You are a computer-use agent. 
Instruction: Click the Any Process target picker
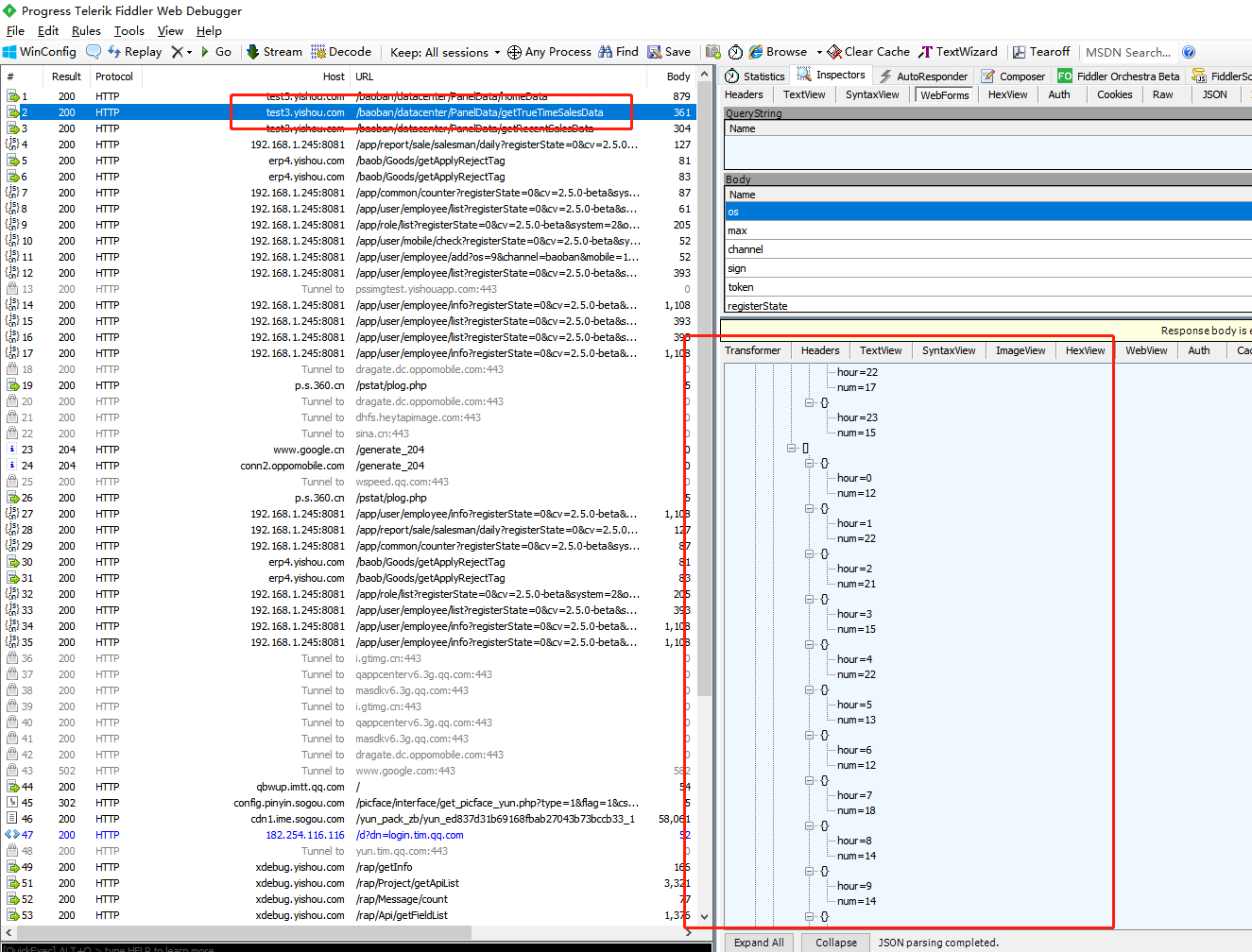click(x=549, y=52)
